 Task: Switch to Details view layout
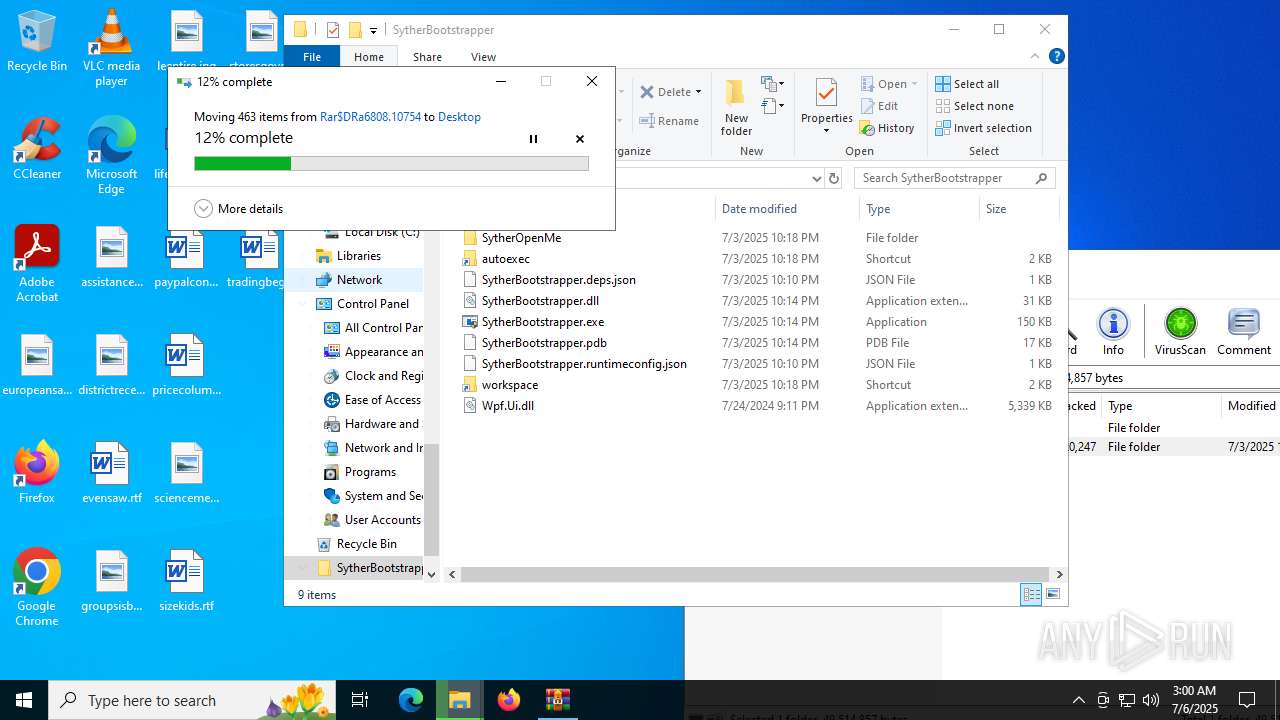tap(1031, 595)
